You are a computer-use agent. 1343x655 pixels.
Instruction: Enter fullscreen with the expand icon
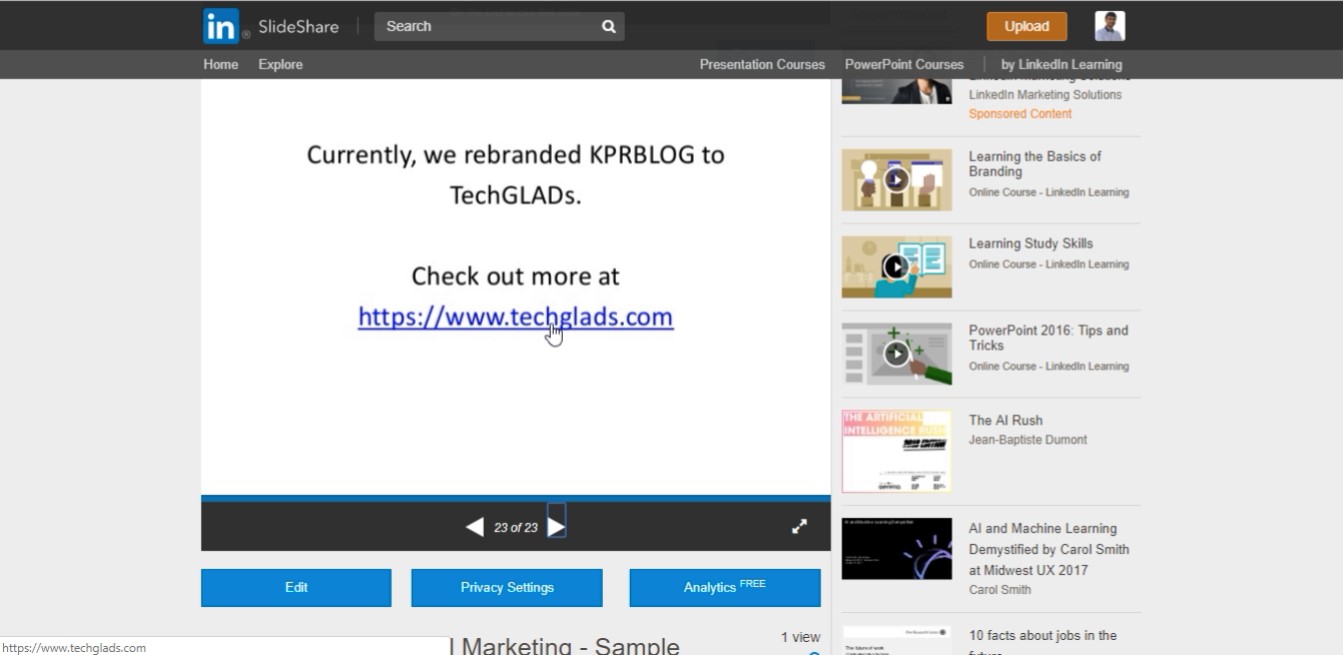point(799,526)
